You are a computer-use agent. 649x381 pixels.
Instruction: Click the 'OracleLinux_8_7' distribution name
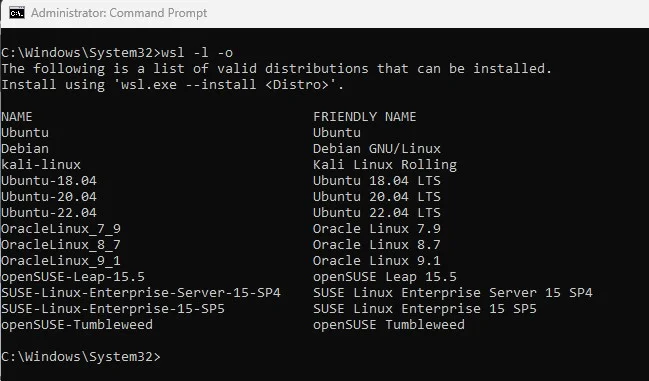[61, 245]
